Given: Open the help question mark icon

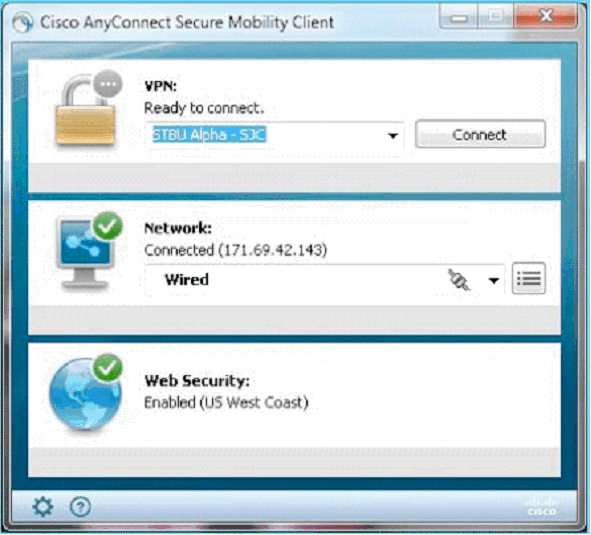Looking at the screenshot, I should click(x=80, y=506).
